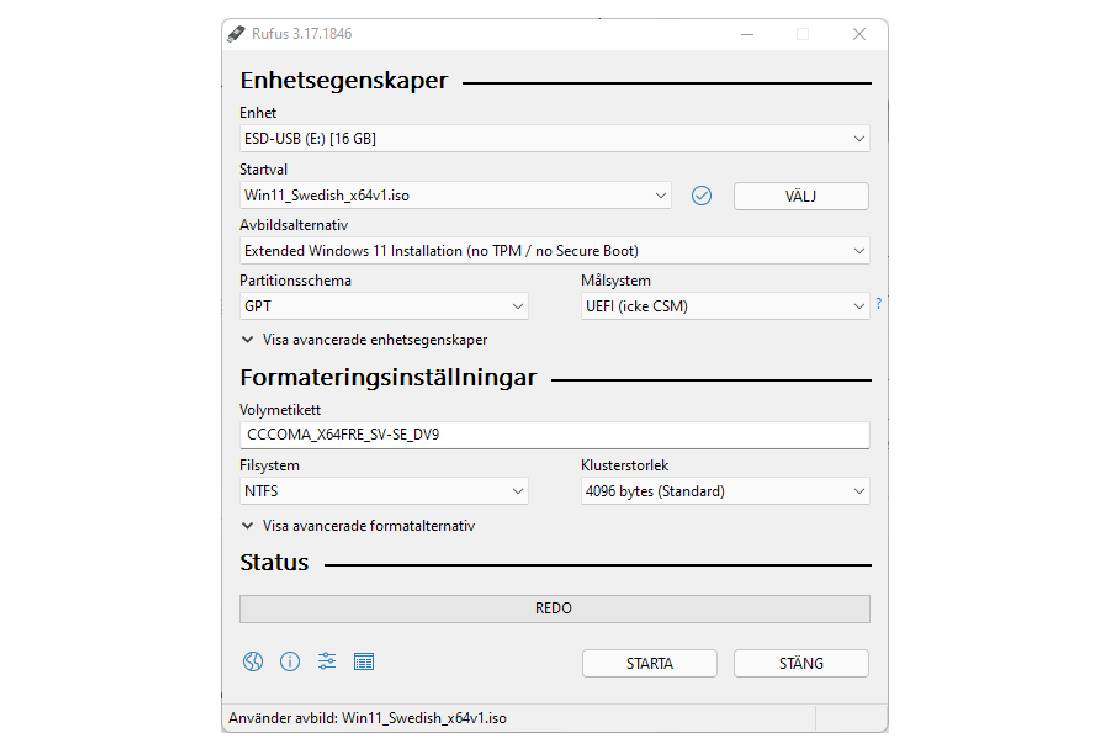
Task: Click the checksum checkmark icon
Action: click(702, 196)
